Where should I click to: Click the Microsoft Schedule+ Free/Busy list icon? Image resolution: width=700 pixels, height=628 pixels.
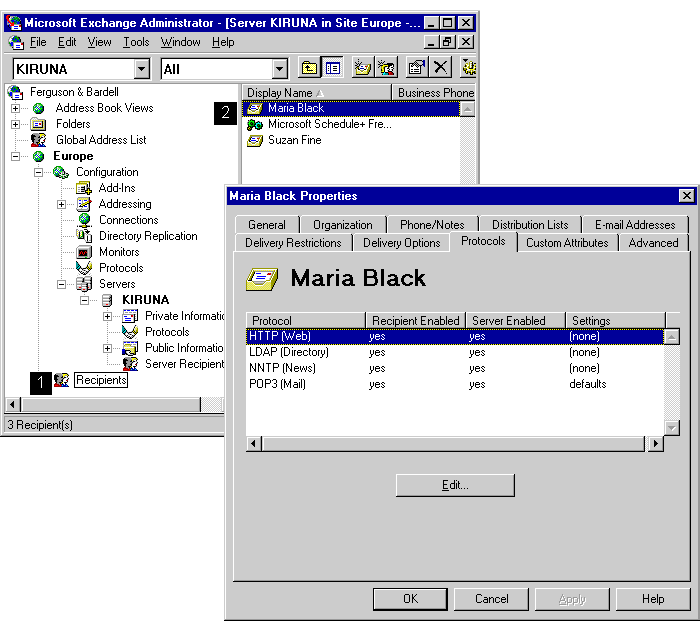[255, 125]
